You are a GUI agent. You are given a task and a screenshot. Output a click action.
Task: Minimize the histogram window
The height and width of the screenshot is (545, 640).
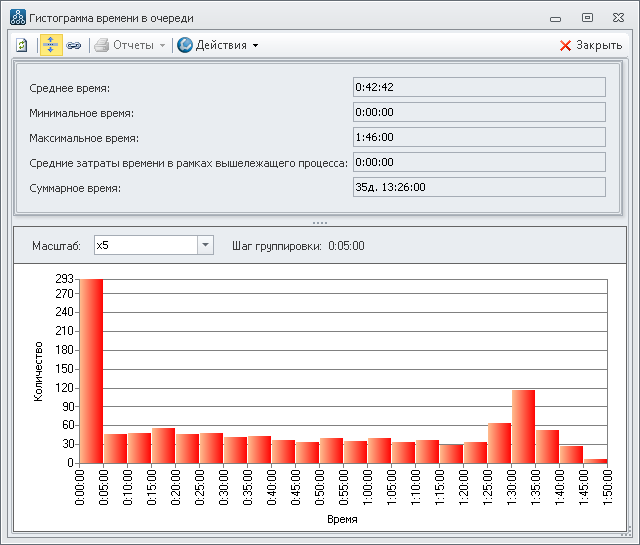(x=555, y=17)
